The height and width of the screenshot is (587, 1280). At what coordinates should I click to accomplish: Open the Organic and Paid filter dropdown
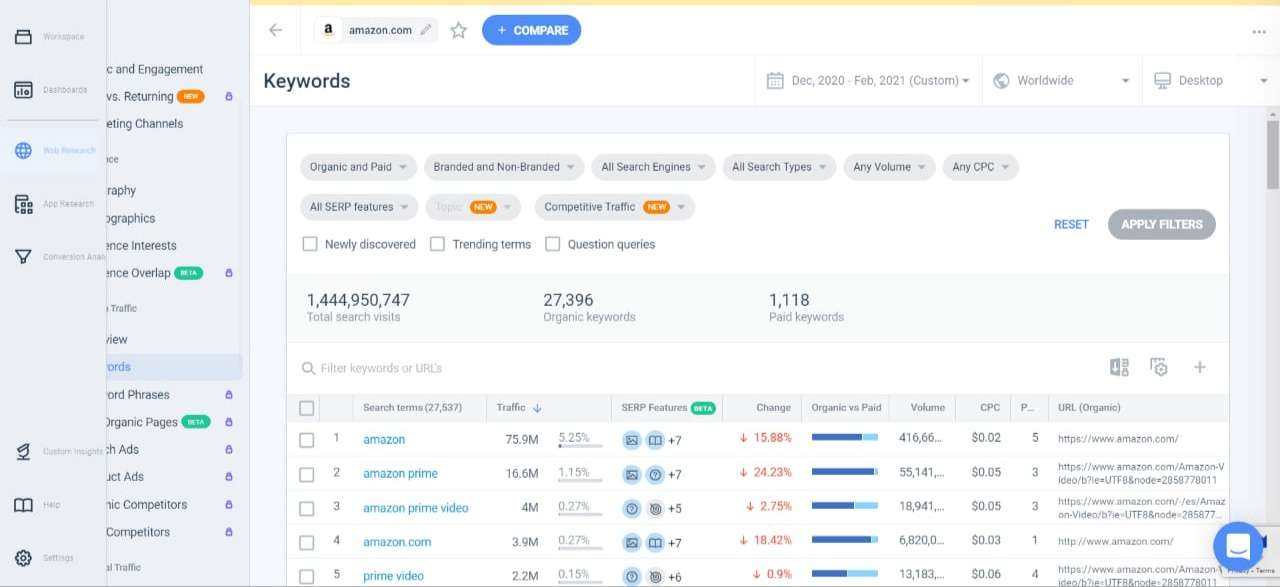tap(358, 167)
